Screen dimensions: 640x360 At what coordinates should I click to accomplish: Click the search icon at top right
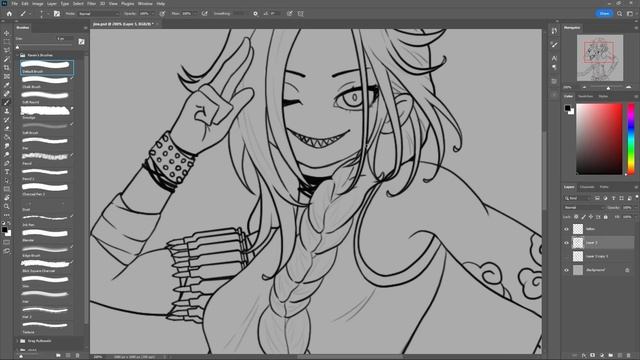[619, 13]
